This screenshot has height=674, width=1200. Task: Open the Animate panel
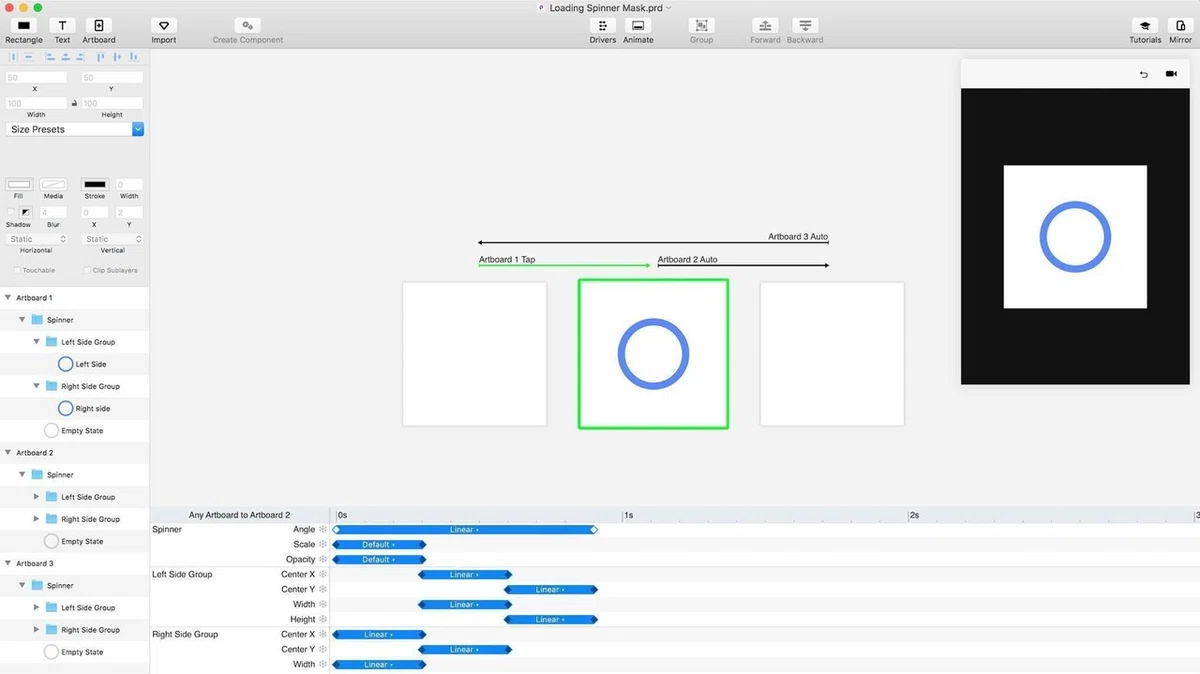(638, 25)
